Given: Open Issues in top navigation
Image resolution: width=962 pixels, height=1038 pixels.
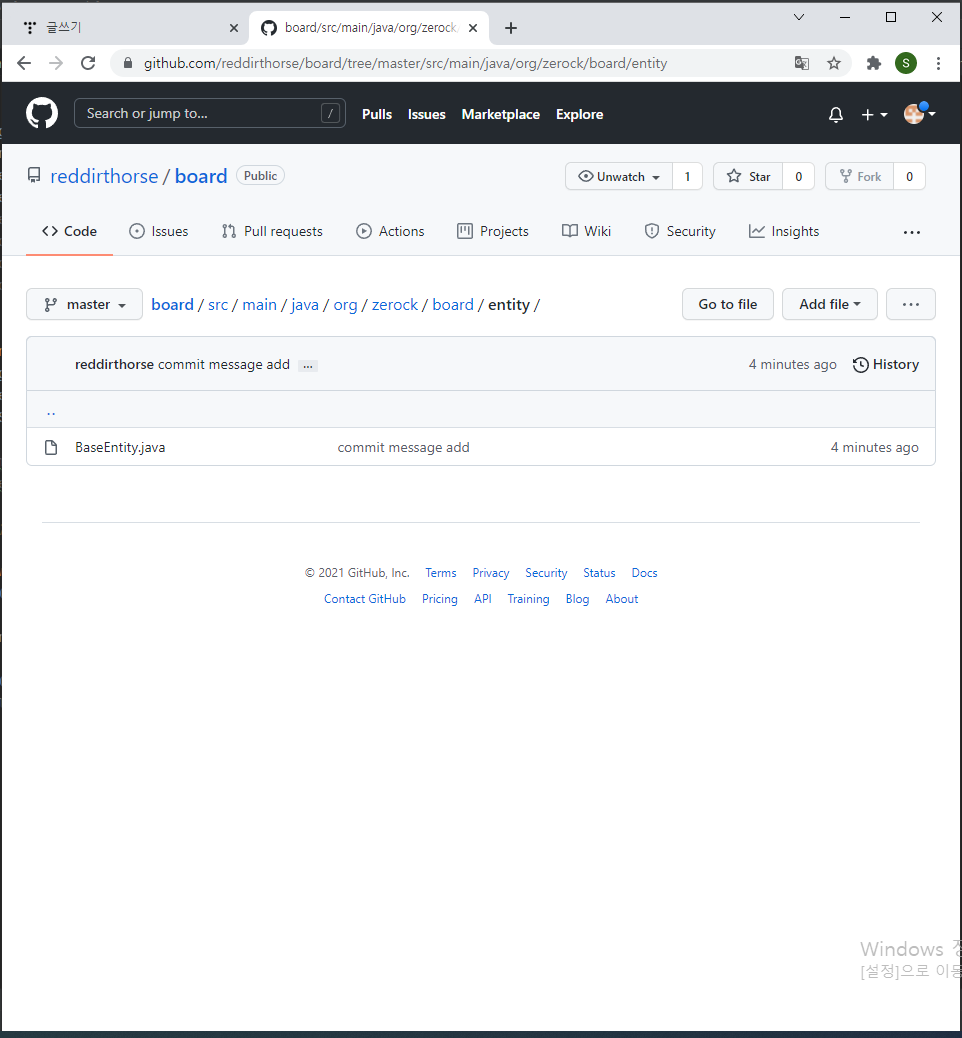Looking at the screenshot, I should point(426,114).
